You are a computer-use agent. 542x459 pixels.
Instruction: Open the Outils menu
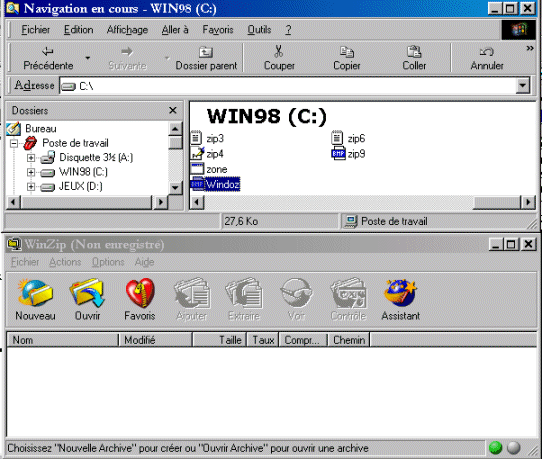coord(259,30)
